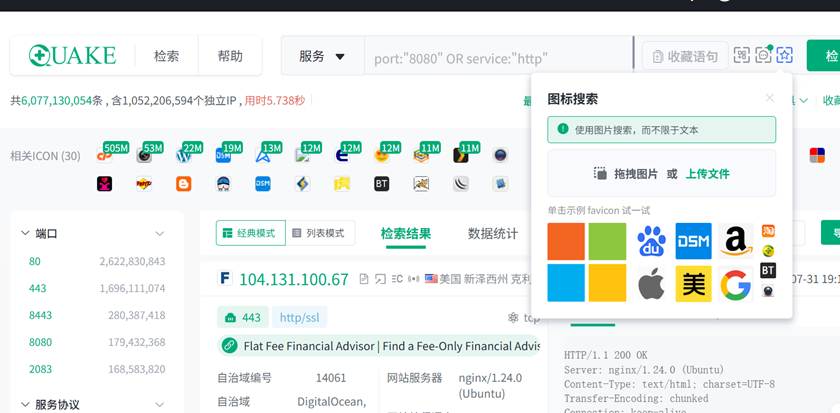840x413 pixels.
Task: Try the small BT sample favicon in popup
Action: pyautogui.click(x=768, y=271)
